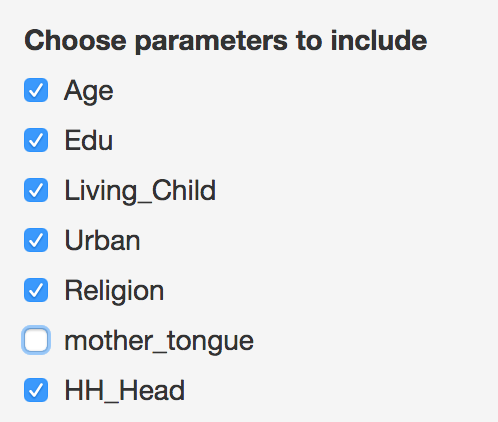Select the Living_Child label

pos(140,191)
